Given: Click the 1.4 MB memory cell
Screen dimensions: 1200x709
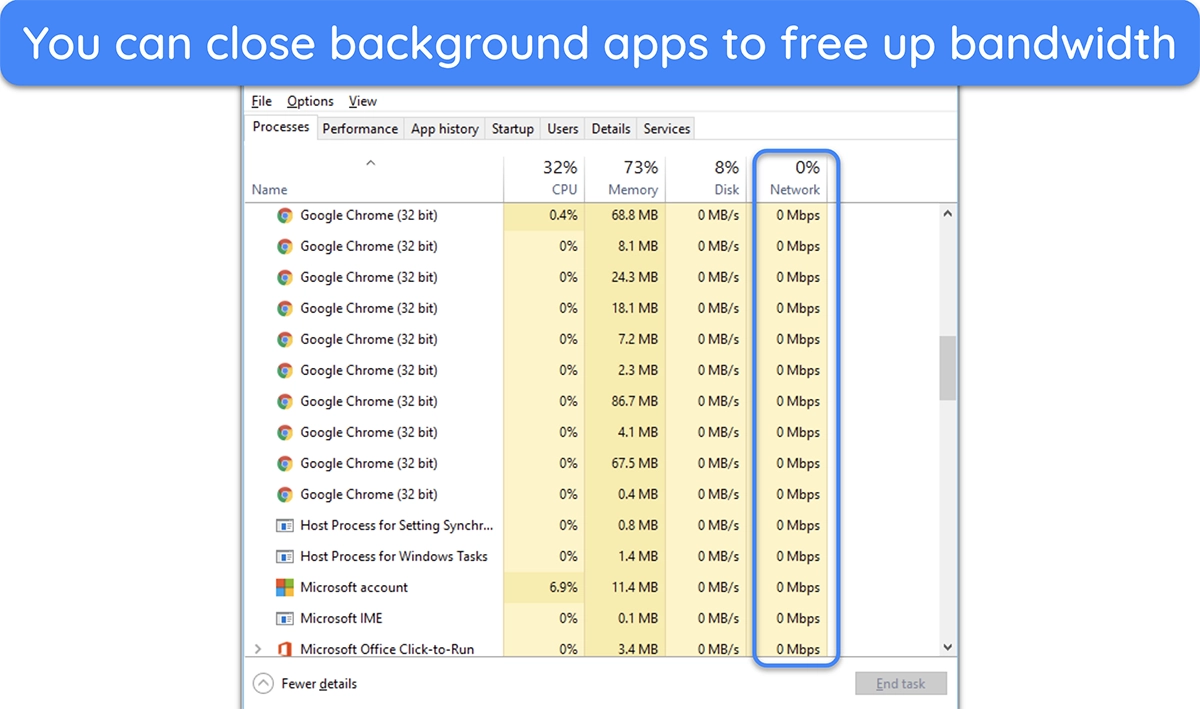Looking at the screenshot, I should pos(625,556).
